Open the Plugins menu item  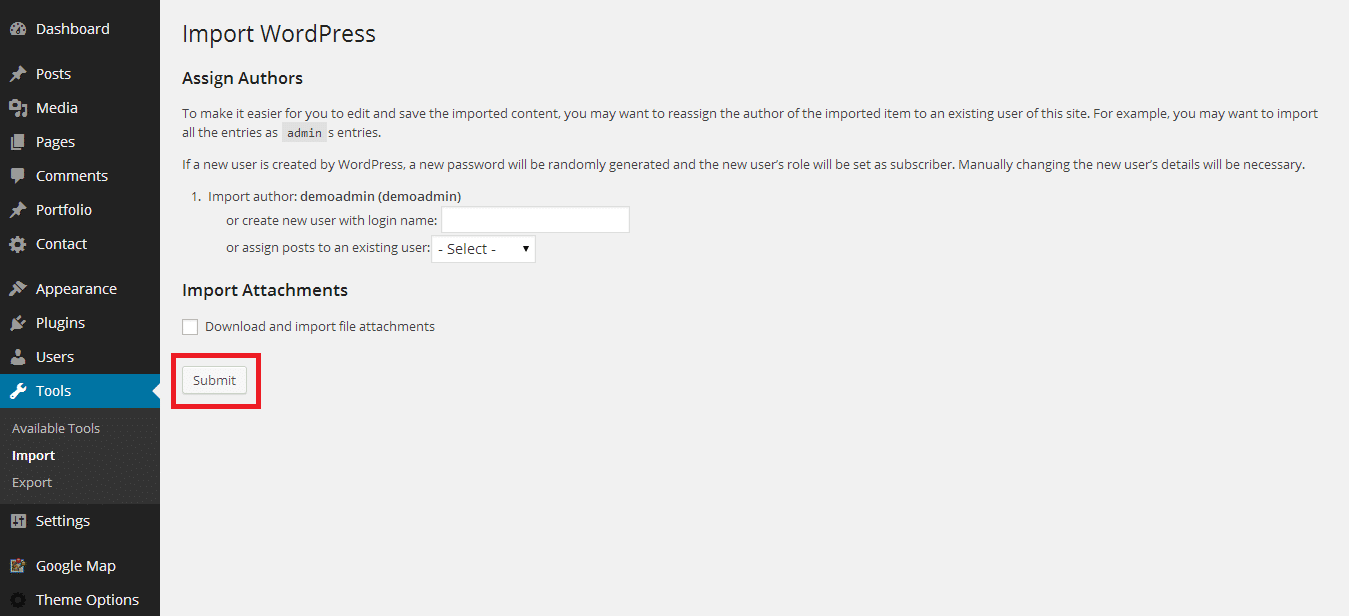click(80, 323)
